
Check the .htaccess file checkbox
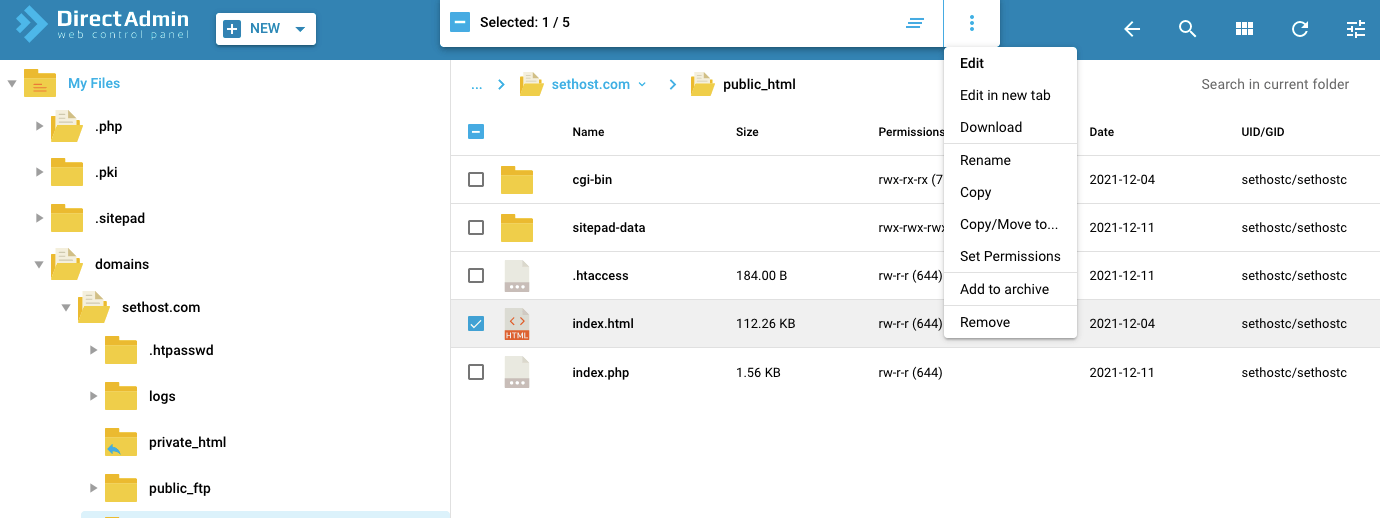tap(476, 276)
